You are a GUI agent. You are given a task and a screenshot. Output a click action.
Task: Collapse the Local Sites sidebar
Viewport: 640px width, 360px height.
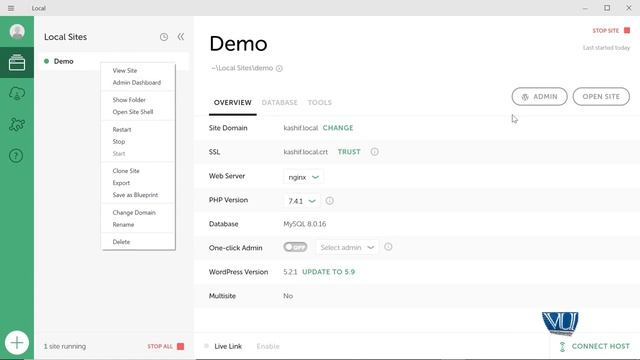point(180,37)
